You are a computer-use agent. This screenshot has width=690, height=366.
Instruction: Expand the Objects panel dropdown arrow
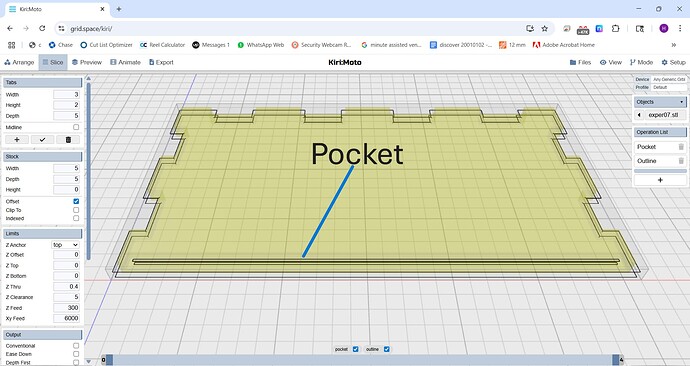(x=682, y=102)
